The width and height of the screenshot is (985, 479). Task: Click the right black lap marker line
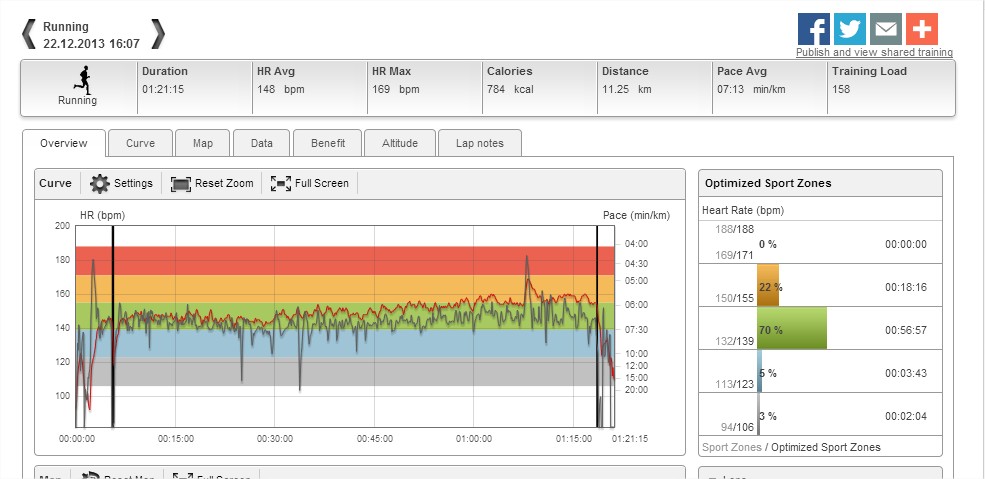597,326
